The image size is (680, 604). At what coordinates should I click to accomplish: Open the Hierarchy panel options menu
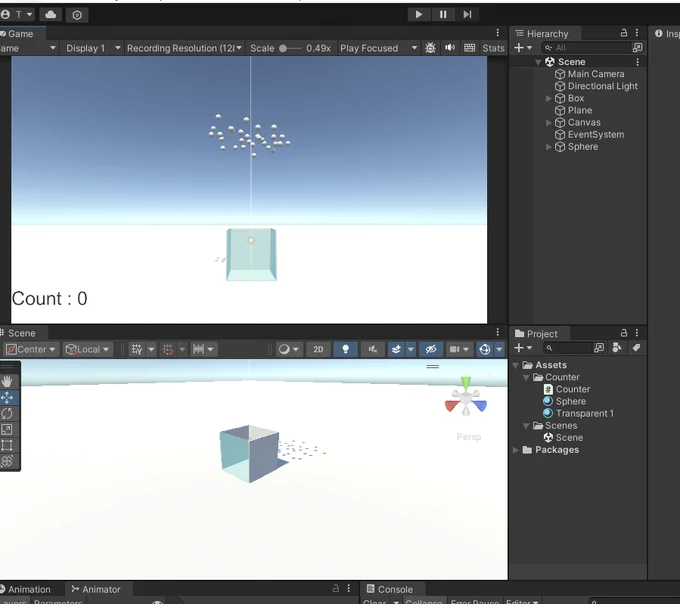[637, 33]
